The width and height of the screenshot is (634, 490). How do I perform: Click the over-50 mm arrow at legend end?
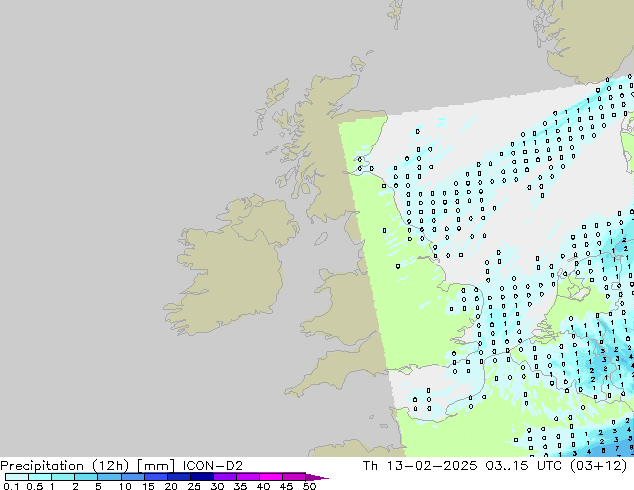coord(317,477)
